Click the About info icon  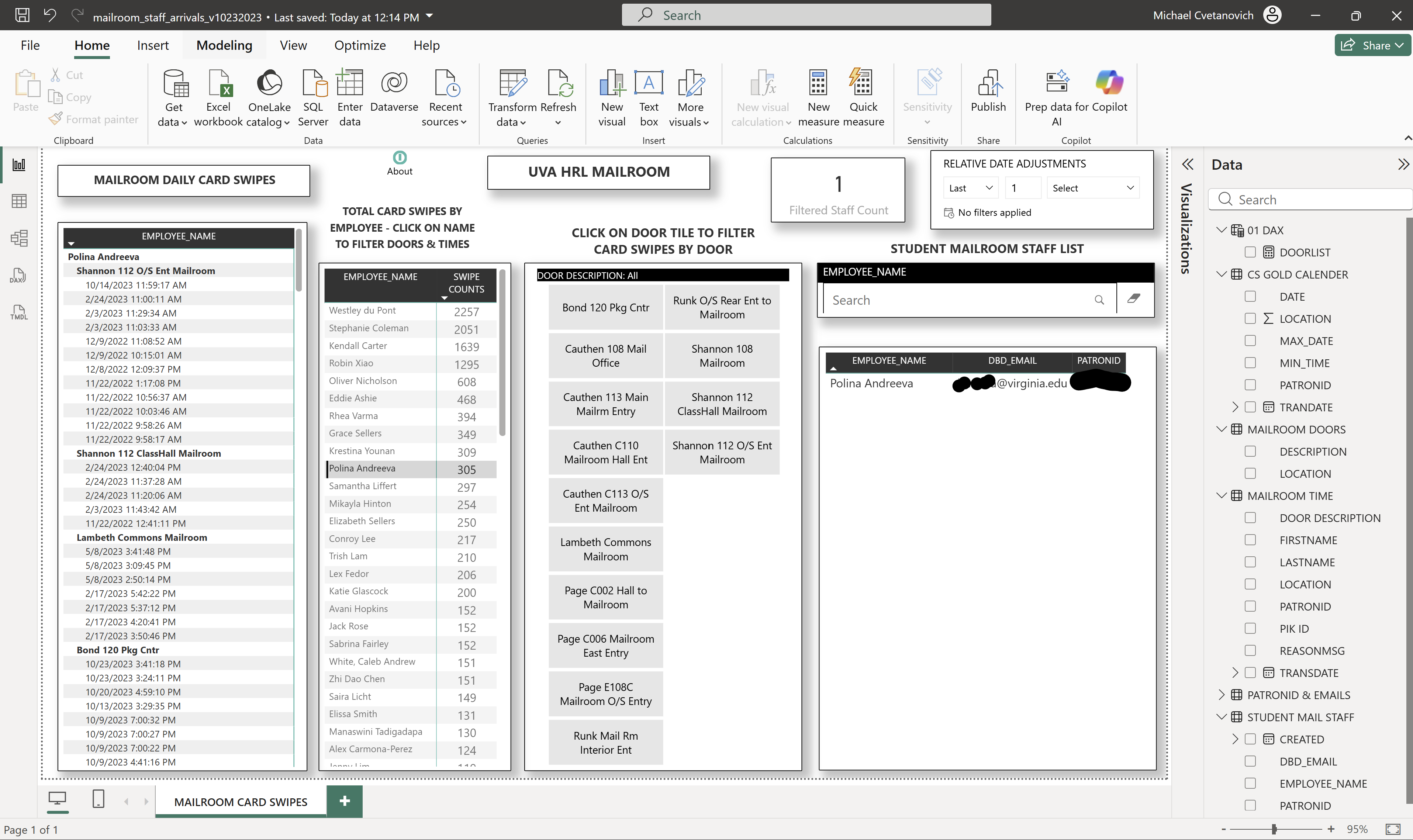(400, 158)
